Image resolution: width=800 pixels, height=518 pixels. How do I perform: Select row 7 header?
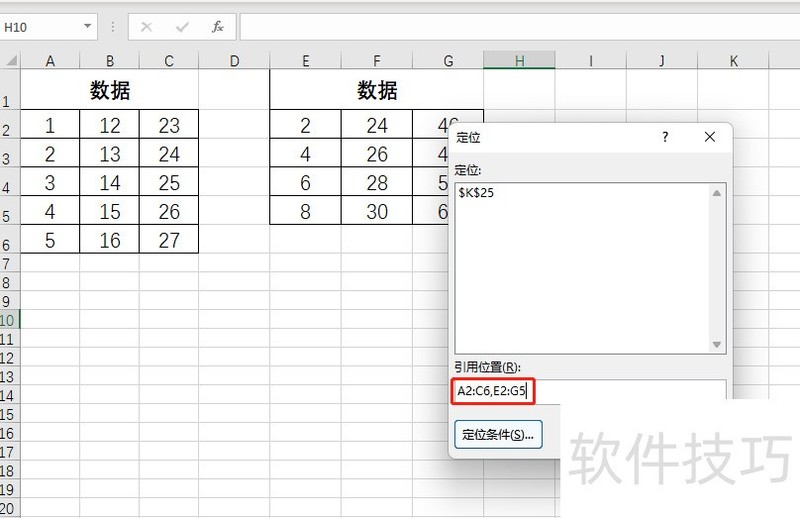click(x=10, y=264)
